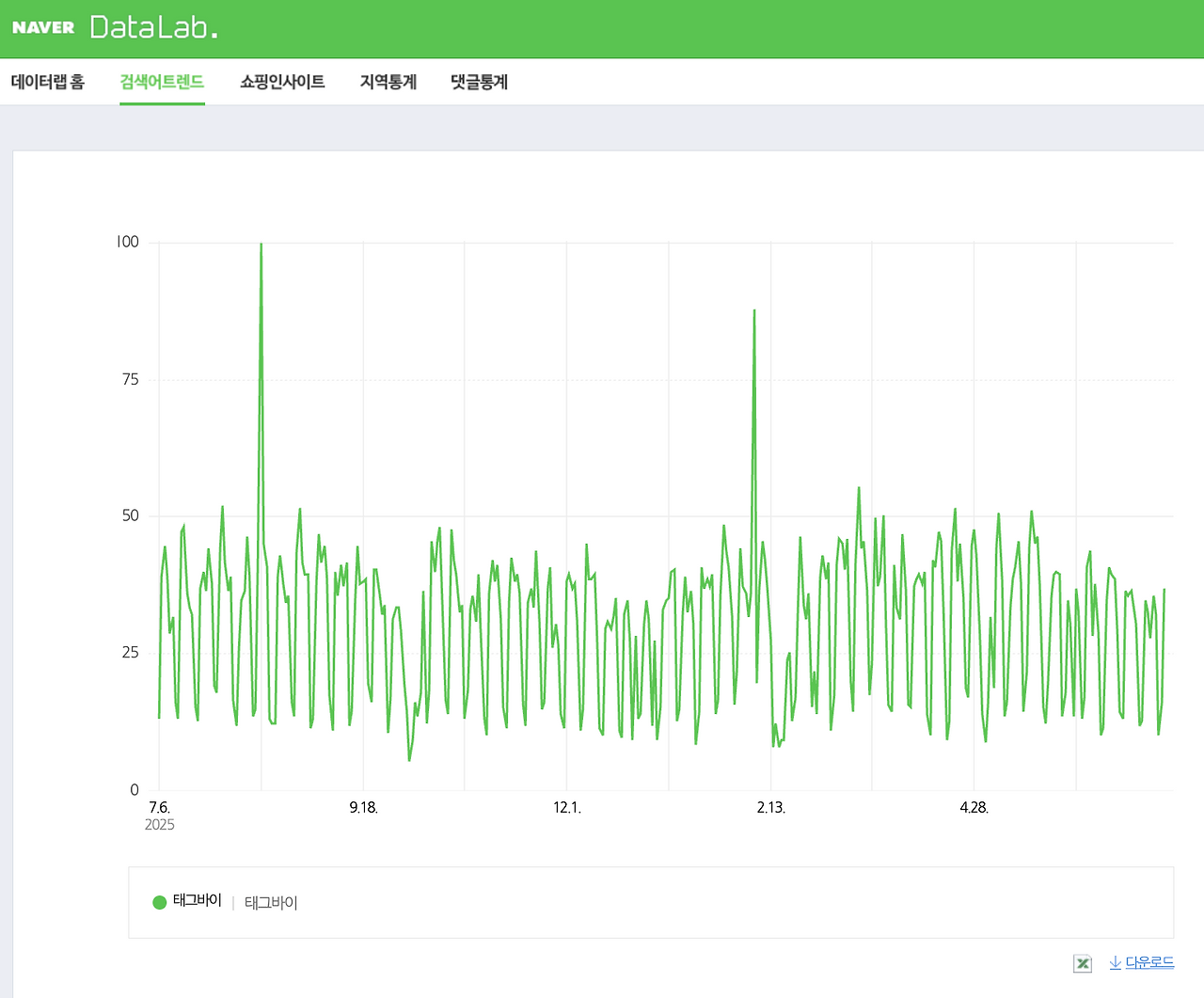Click the 50 y-axis label

click(x=130, y=515)
